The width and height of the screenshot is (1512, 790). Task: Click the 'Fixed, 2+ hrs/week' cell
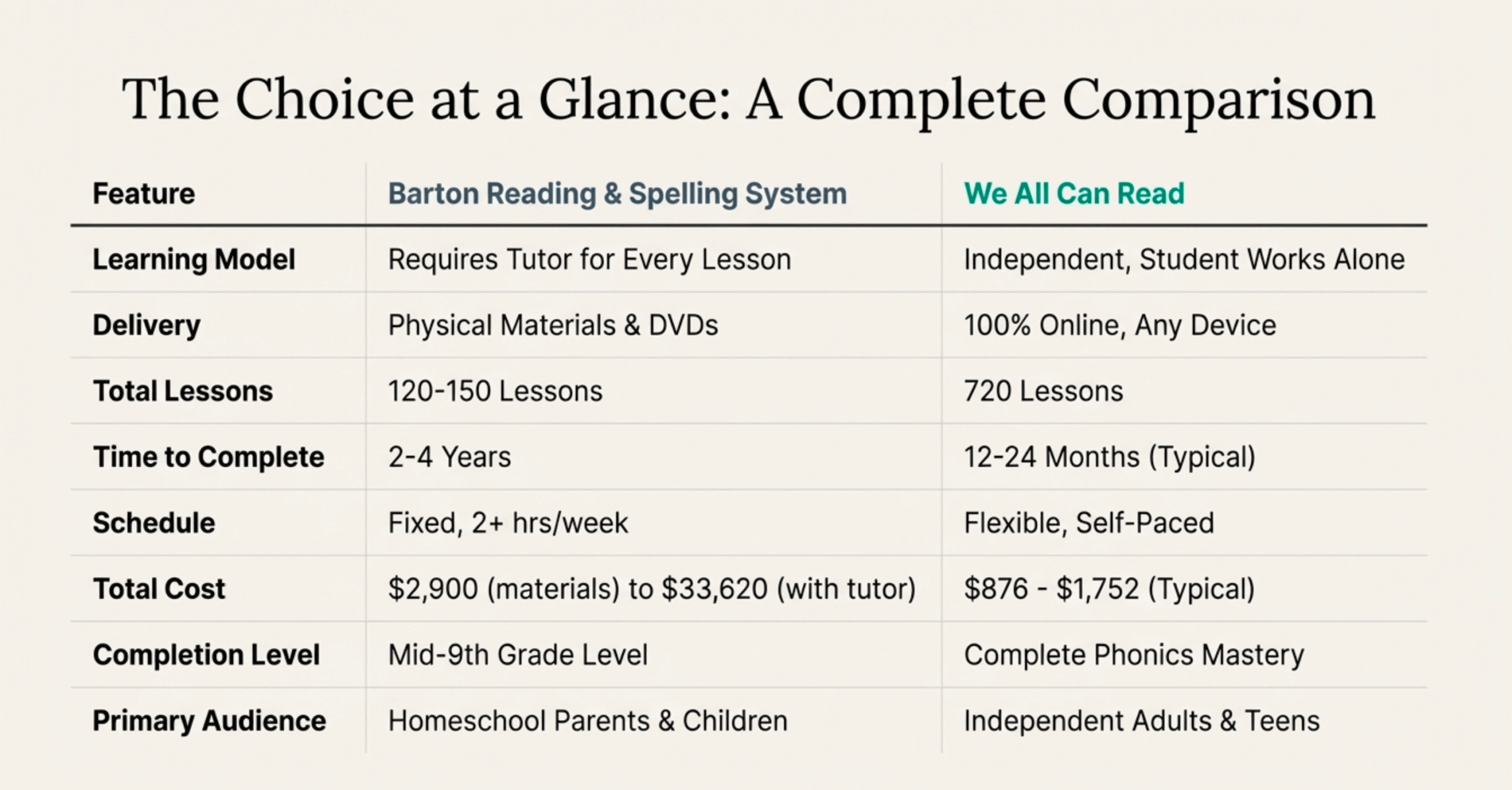tap(508, 523)
